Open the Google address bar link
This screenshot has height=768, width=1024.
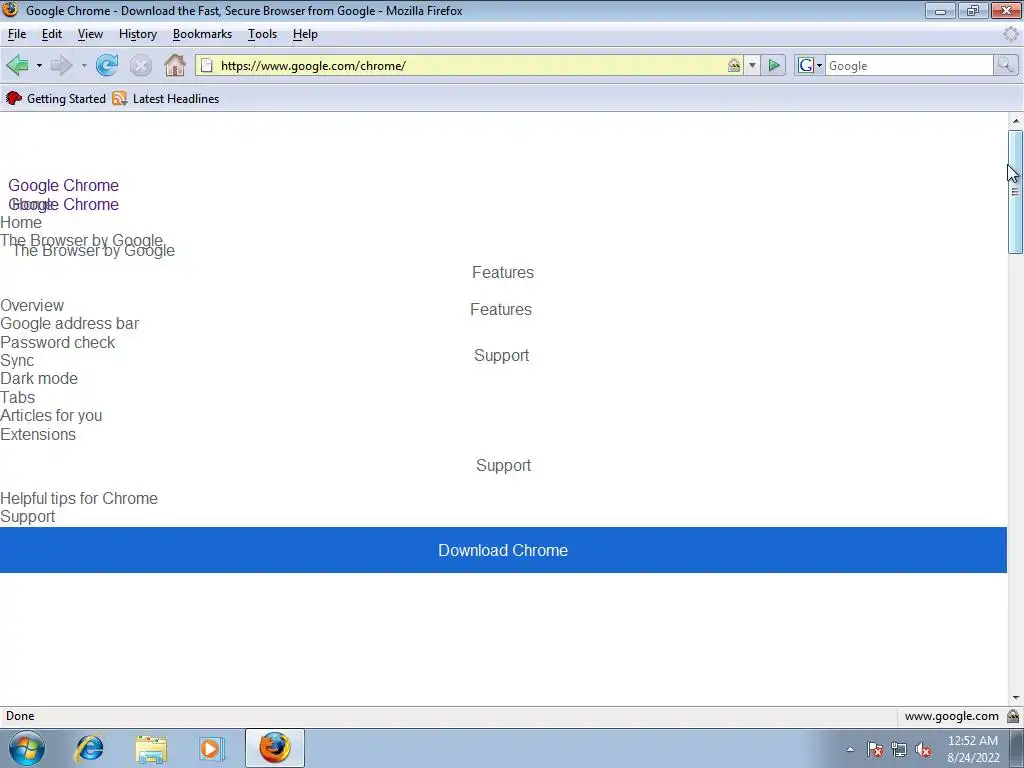click(x=69, y=323)
